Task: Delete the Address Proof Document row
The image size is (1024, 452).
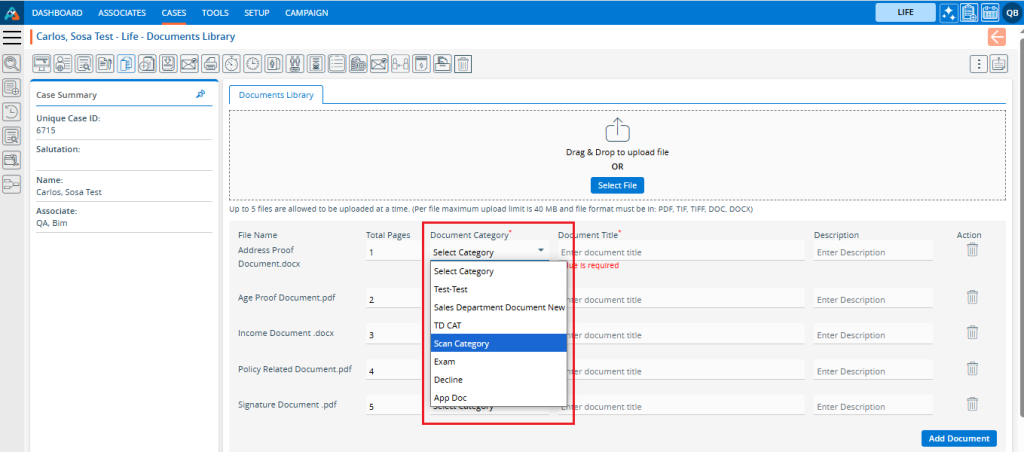Action: pyautogui.click(x=971, y=250)
